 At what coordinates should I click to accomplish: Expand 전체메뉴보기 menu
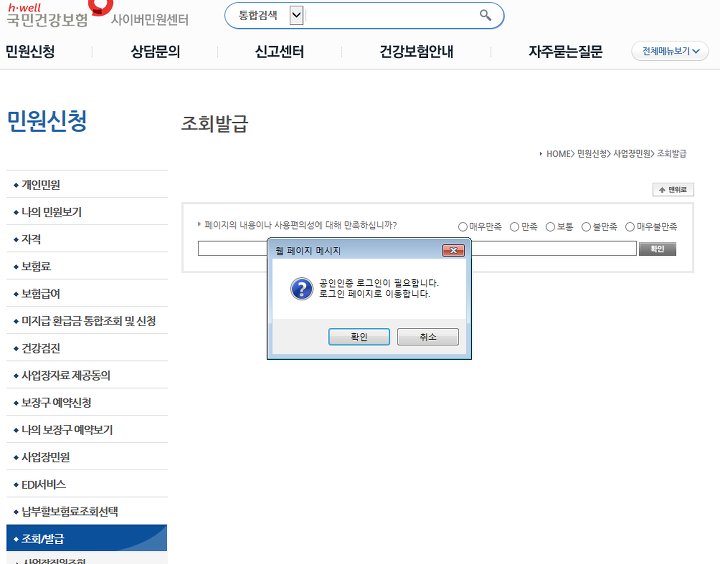[670, 51]
